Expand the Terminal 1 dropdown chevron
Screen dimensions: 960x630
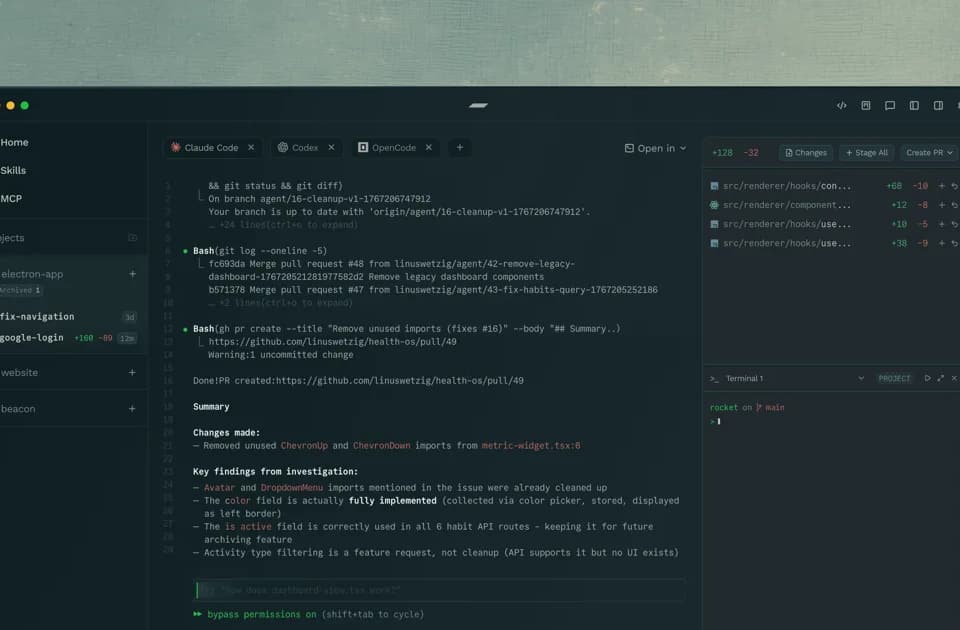861,378
